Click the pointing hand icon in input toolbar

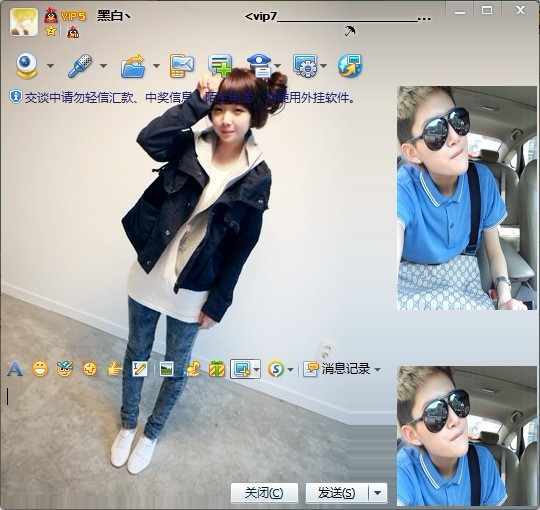[115, 369]
